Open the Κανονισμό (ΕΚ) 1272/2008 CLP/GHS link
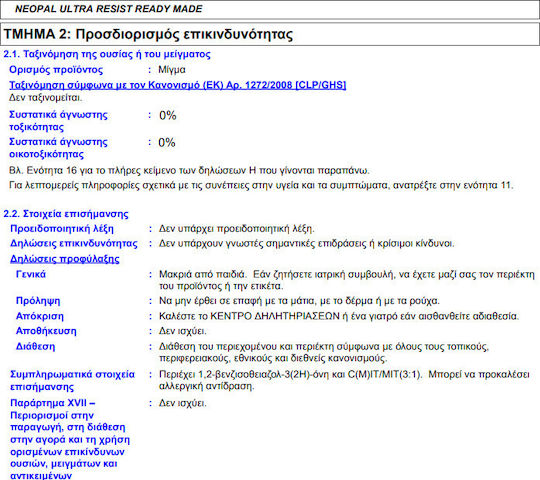Viewport: 540px width, 480px height. [x=178, y=85]
